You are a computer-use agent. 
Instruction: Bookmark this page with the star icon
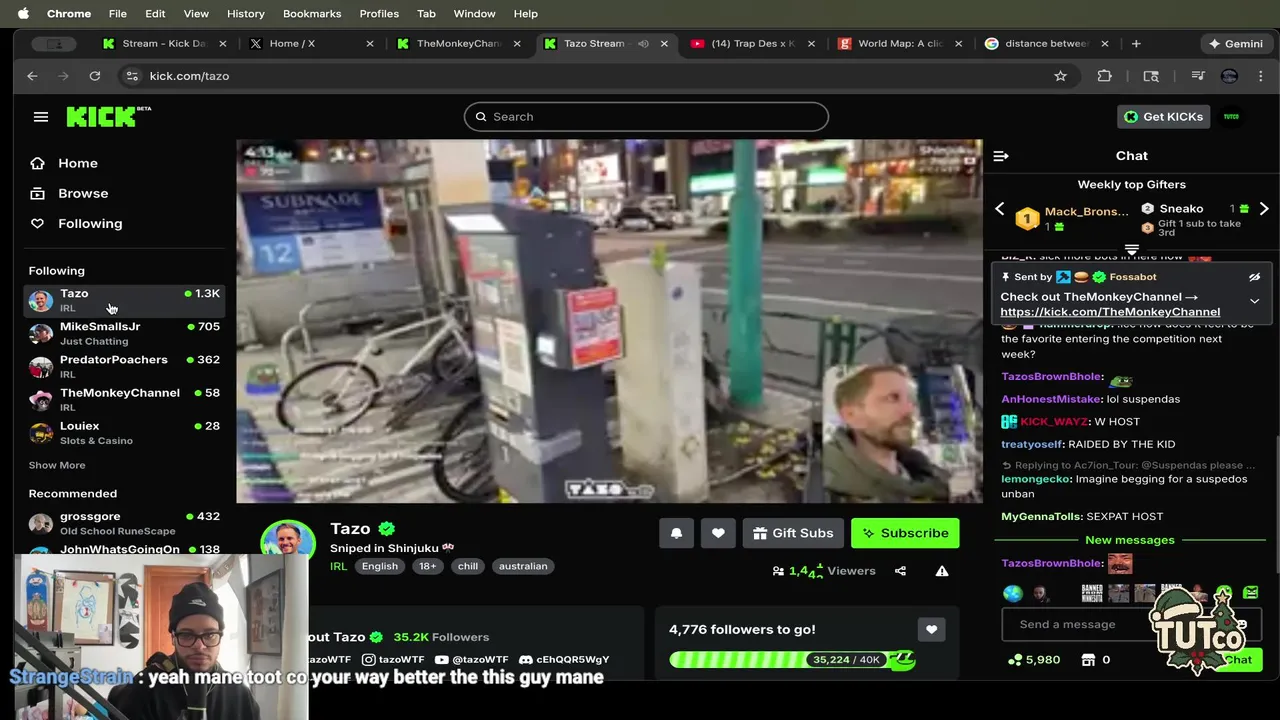click(1061, 76)
